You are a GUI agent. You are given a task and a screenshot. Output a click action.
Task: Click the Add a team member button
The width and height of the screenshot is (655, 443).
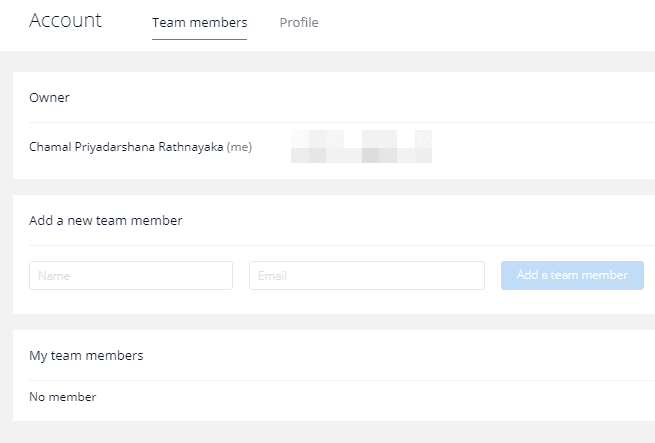[572, 275]
